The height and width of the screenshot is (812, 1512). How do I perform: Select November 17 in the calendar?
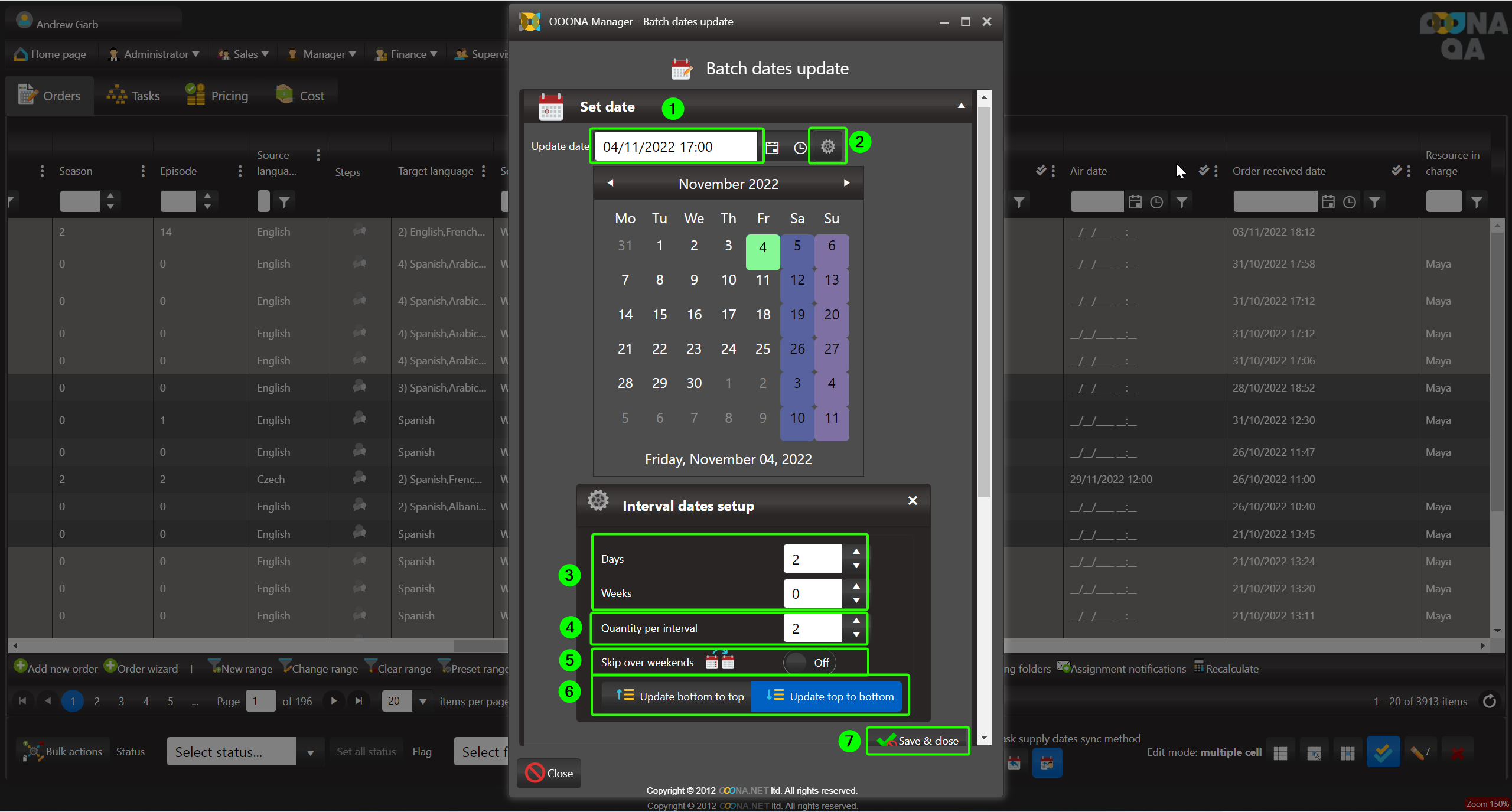tap(728, 315)
